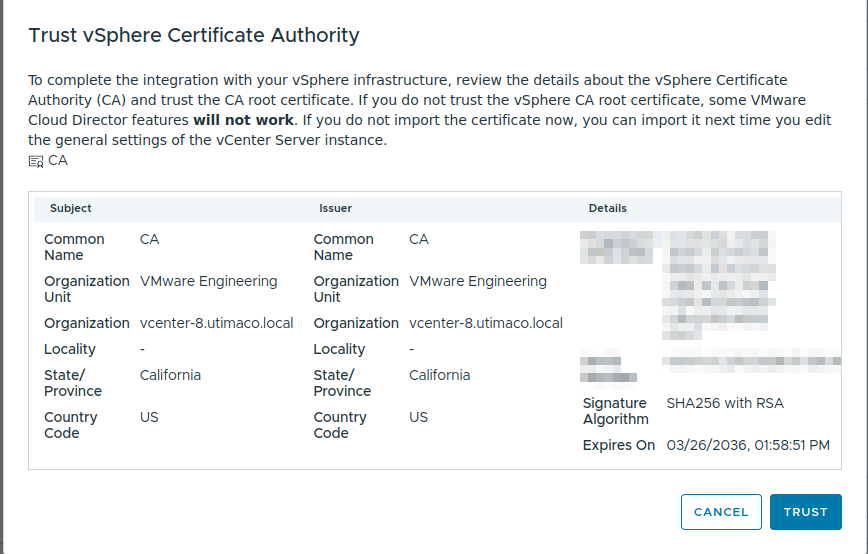Click Issuer Organization Unit value VMware Engineering
868x554 pixels.
(x=478, y=281)
